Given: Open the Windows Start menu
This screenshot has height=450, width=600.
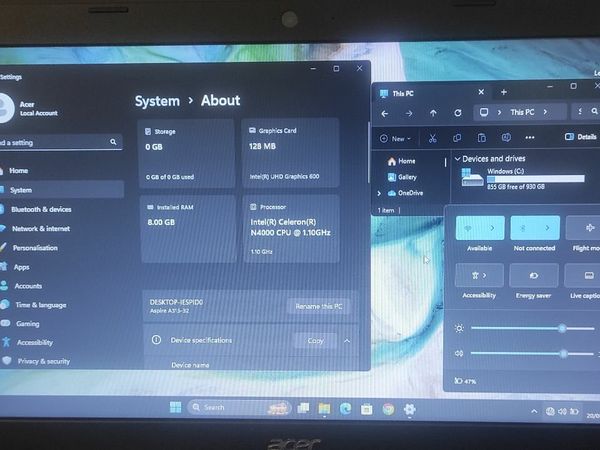Looking at the screenshot, I should point(176,408).
